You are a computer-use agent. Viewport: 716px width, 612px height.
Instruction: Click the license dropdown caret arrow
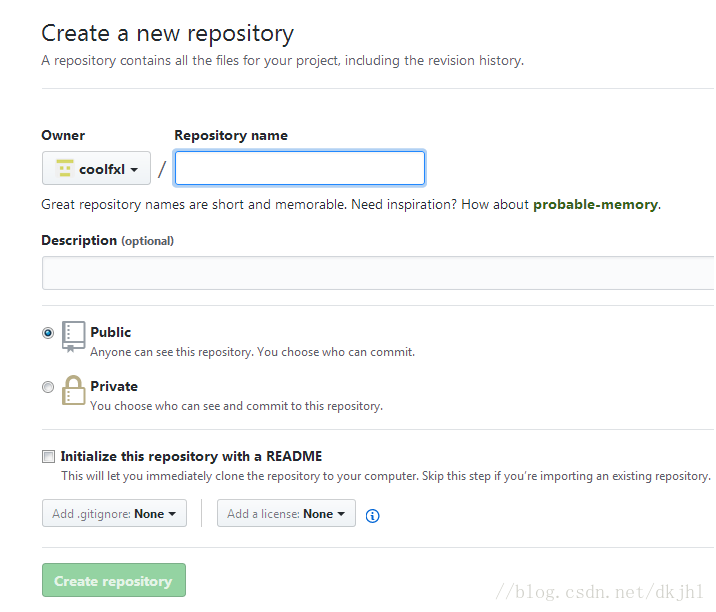(341, 514)
